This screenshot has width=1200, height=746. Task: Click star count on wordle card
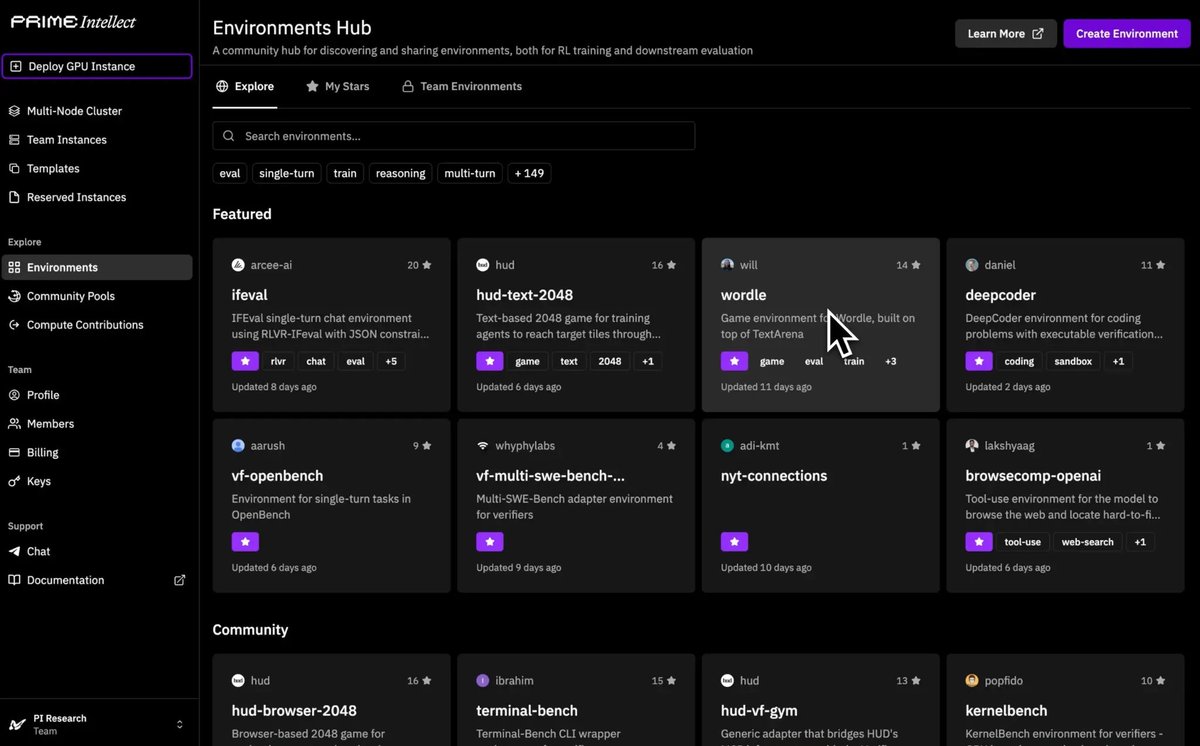click(908, 265)
